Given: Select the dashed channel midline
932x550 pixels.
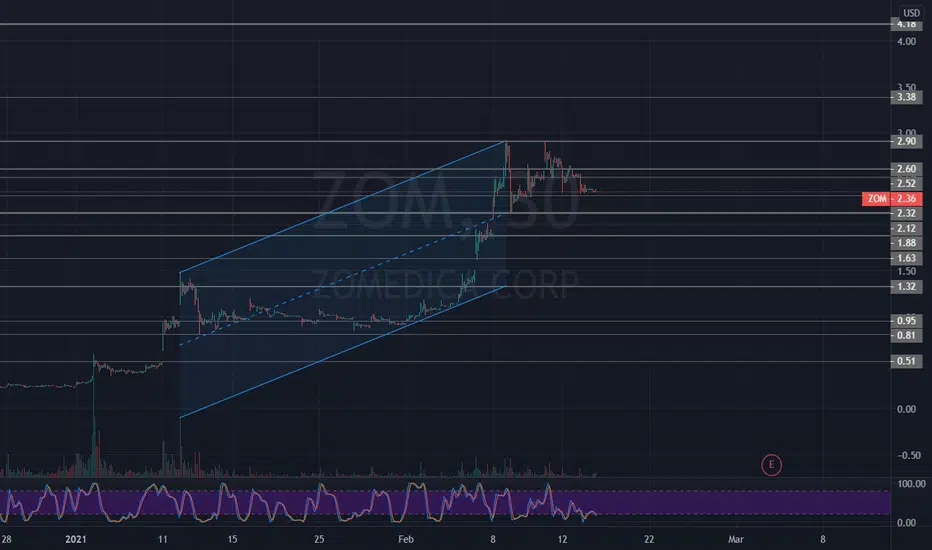Looking at the screenshot, I should pyautogui.click(x=343, y=279).
